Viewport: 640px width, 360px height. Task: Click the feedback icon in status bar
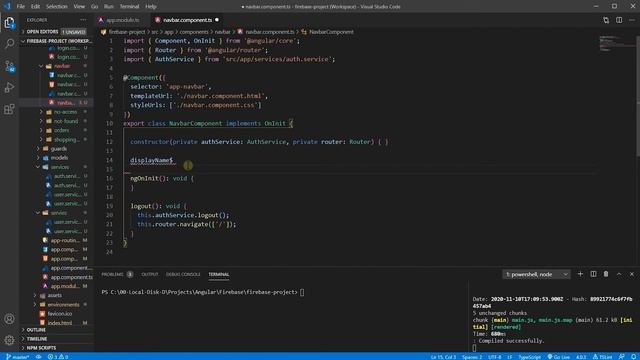pyautogui.click(x=622, y=357)
